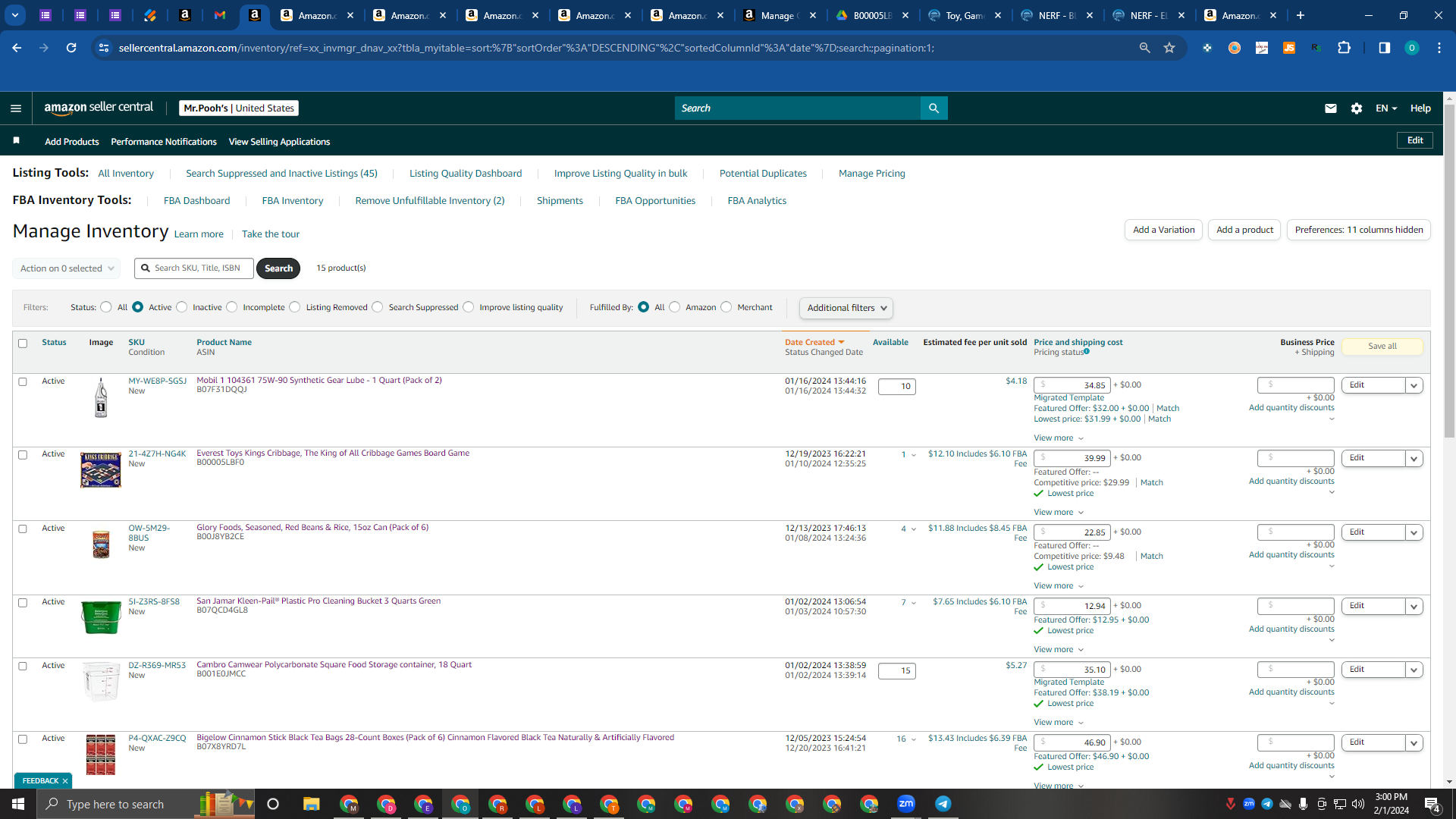
Task: Open Telegram from the taskbar
Action: tap(943, 804)
